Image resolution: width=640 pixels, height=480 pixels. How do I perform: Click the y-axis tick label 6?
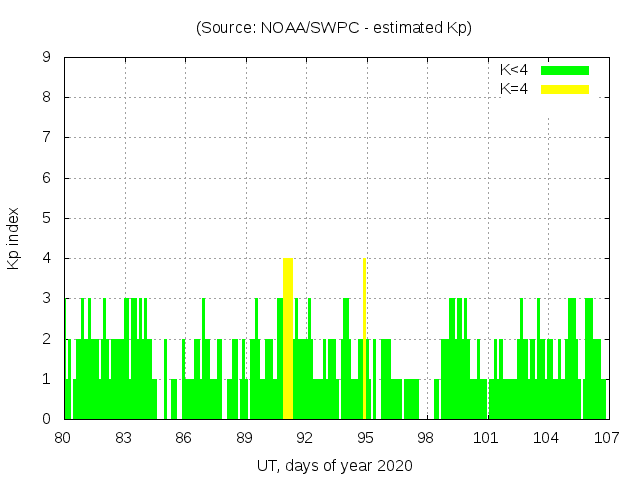point(46,178)
